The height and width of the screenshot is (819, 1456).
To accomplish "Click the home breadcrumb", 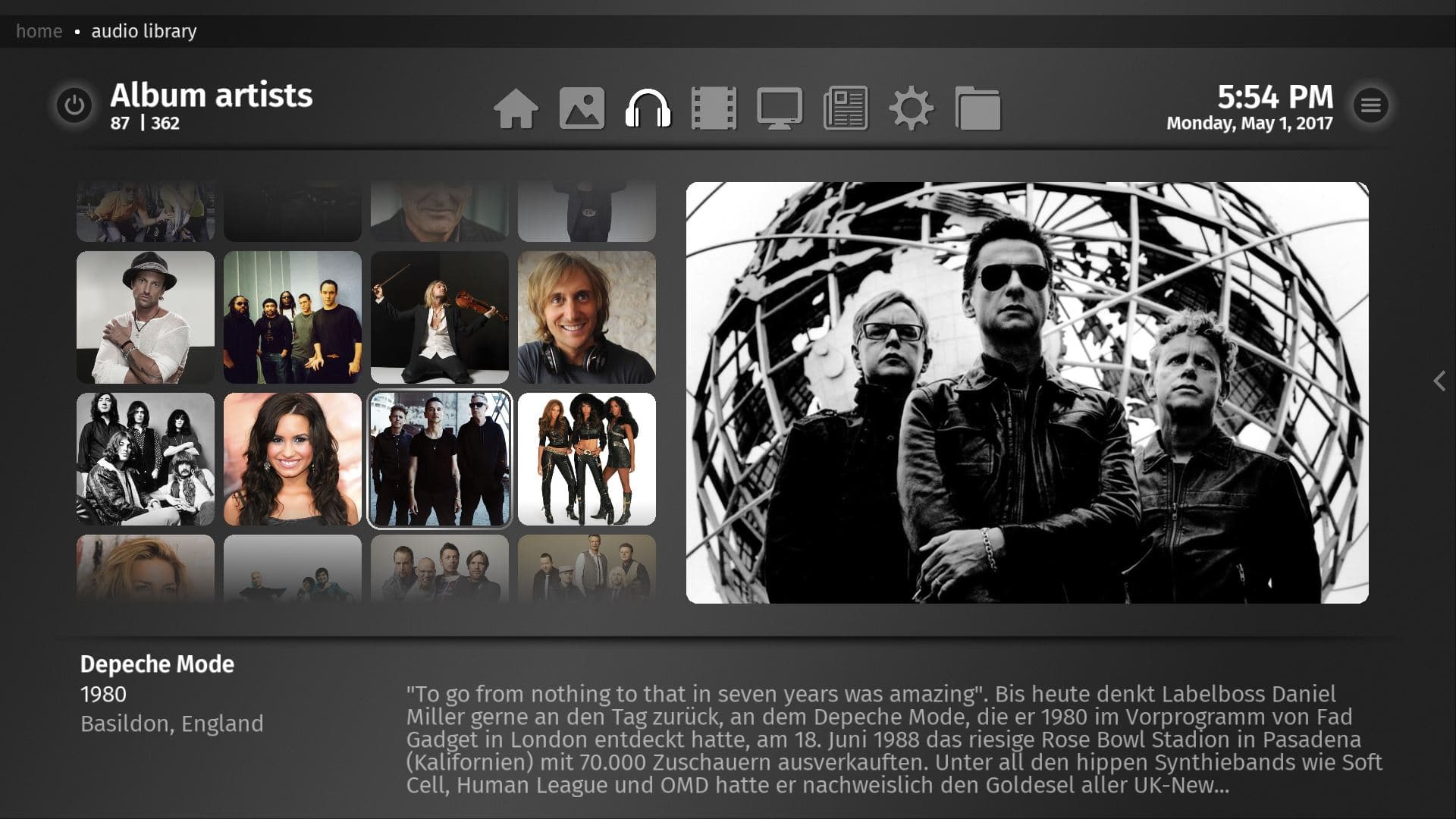I will click(x=39, y=31).
